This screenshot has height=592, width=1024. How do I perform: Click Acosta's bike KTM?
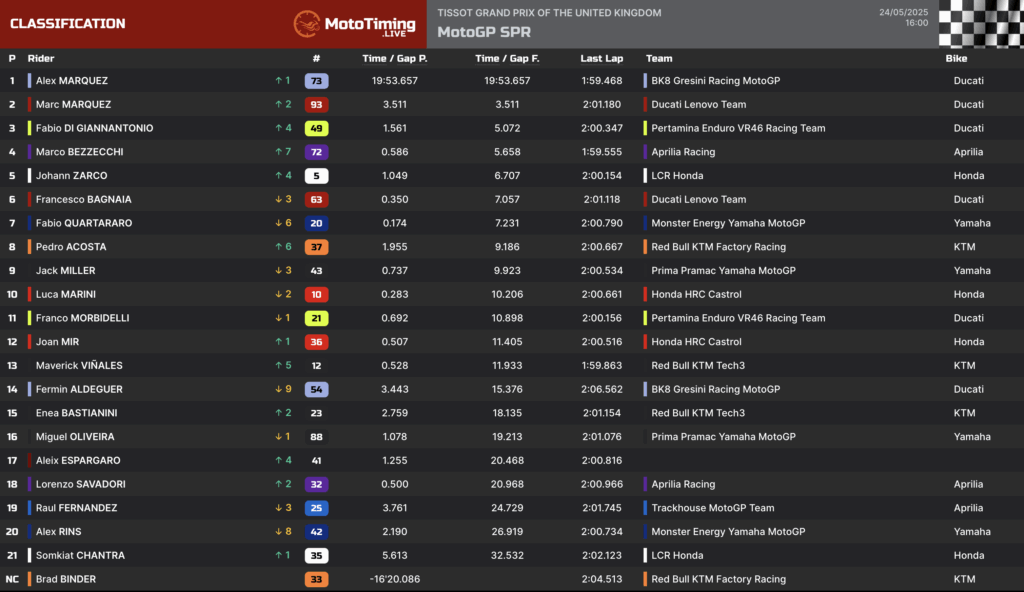[x=964, y=246]
